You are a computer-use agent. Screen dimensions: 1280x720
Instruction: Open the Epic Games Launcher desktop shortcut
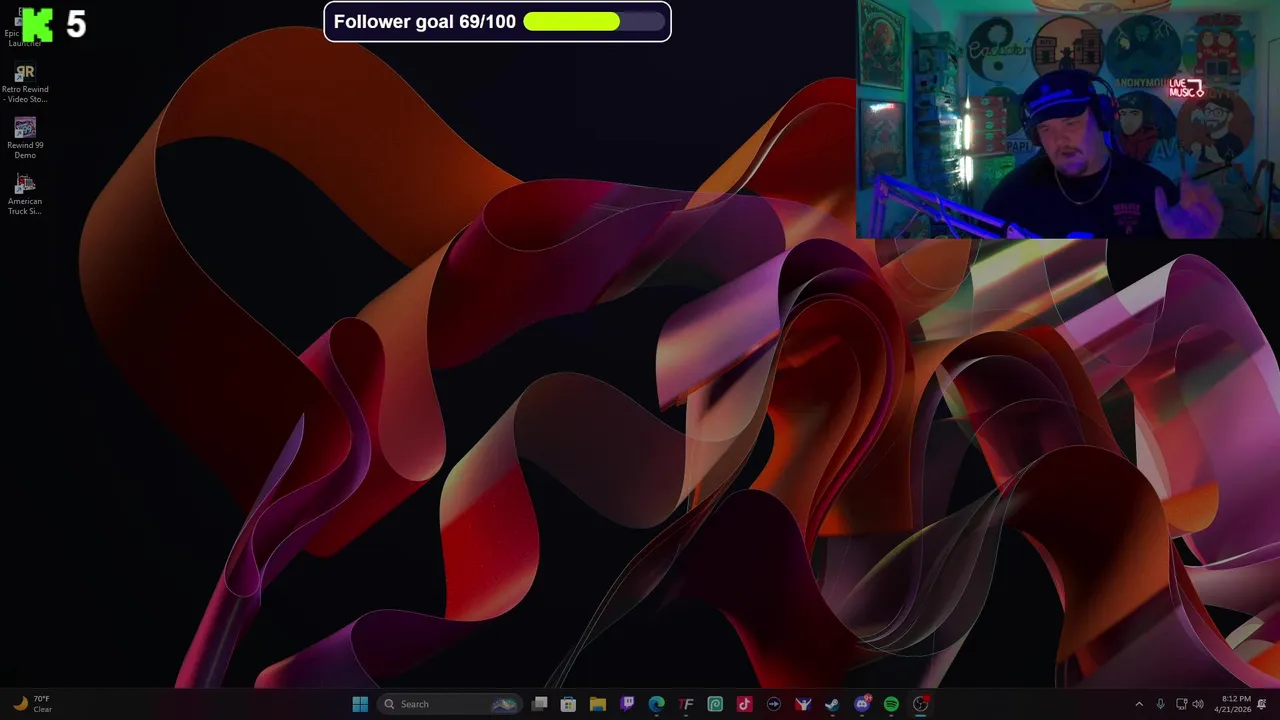pyautogui.click(x=25, y=28)
